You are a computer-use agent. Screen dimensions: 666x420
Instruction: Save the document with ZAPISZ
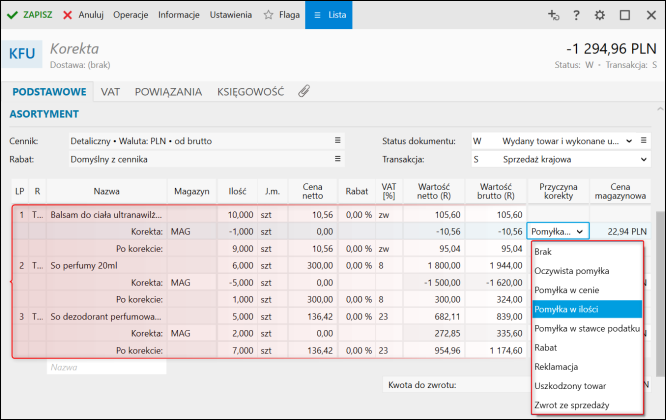pyautogui.click(x=29, y=15)
